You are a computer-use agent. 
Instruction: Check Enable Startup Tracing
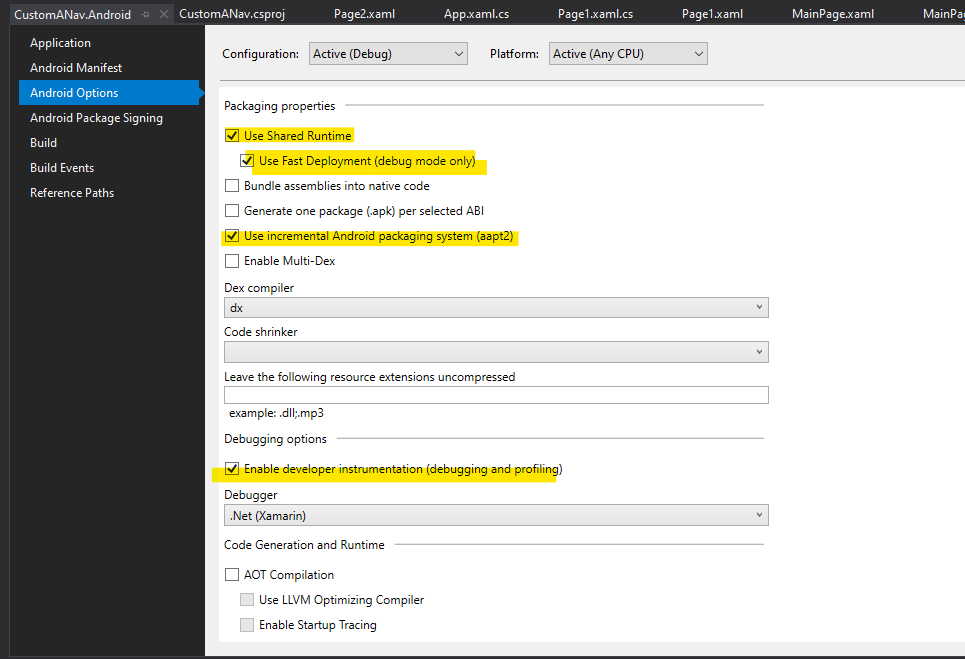(x=247, y=625)
